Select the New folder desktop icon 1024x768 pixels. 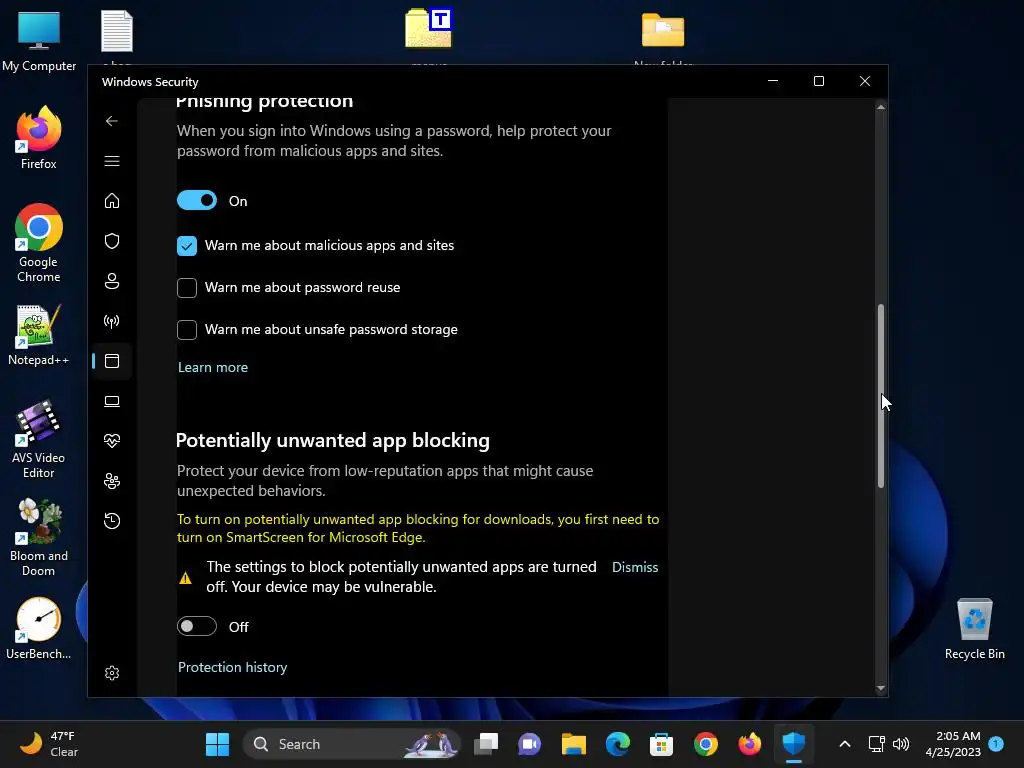pos(663,31)
